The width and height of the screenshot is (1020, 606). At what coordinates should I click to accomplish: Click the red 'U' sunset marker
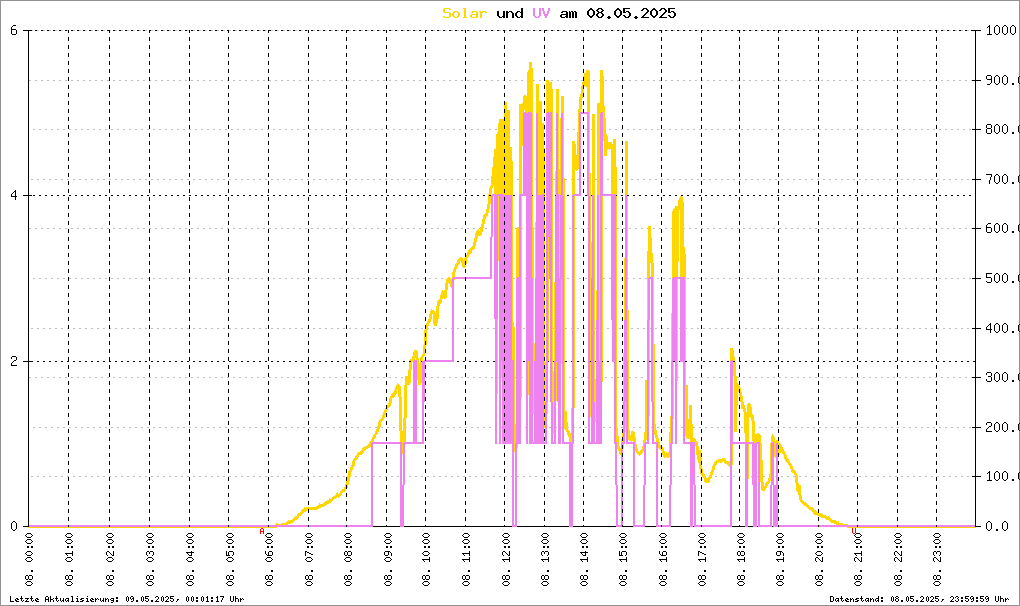coord(854,531)
